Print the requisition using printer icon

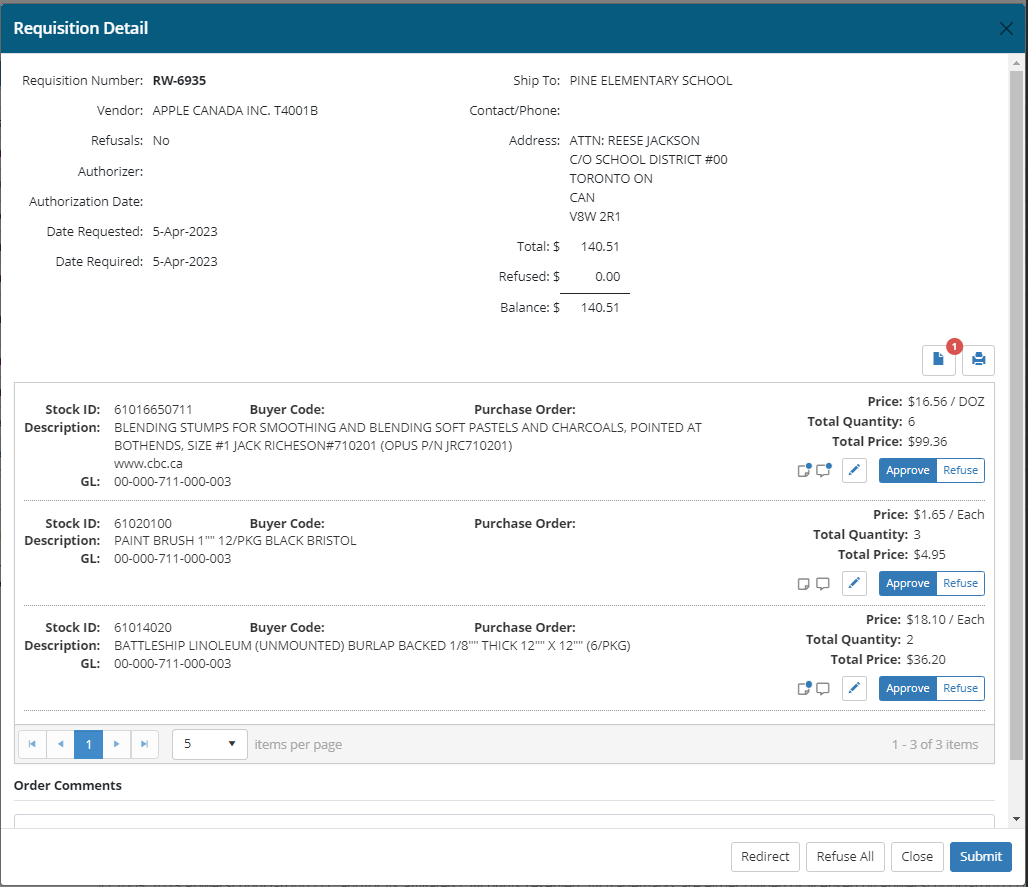978,360
